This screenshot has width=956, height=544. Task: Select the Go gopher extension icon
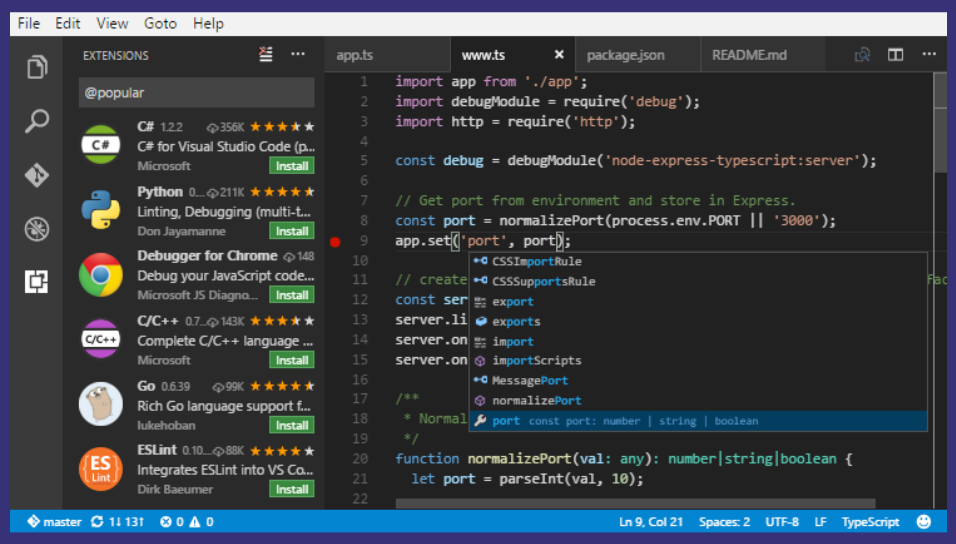coord(101,404)
